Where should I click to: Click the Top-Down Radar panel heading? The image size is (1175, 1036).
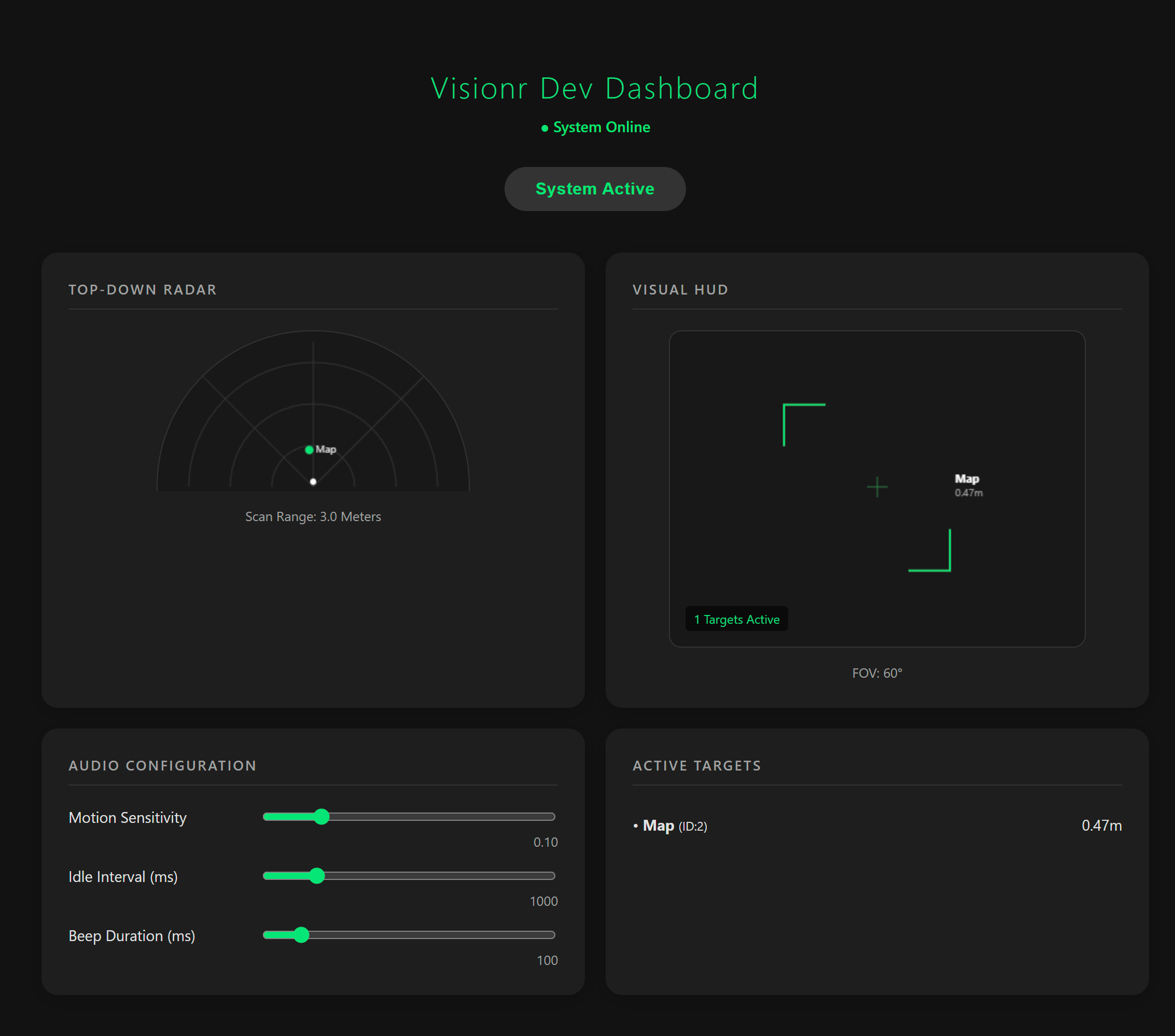click(x=143, y=289)
